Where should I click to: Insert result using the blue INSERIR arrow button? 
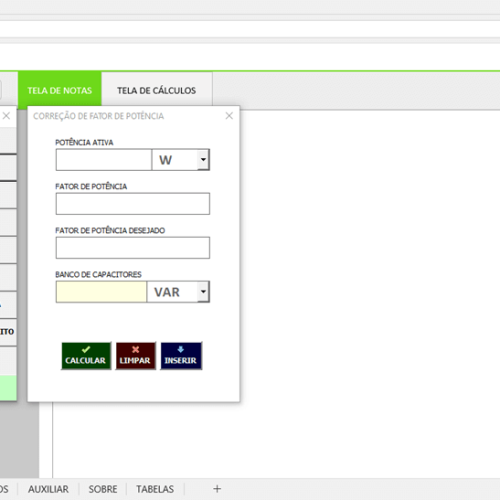(181, 356)
